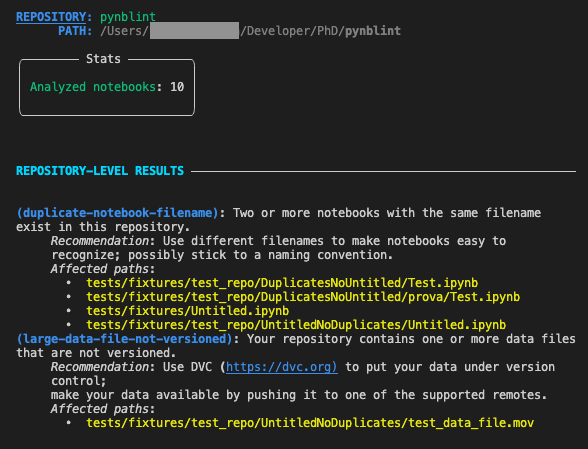Click text 'exist in this repository.'
Viewport: 588px width, 449px height.
point(103,227)
